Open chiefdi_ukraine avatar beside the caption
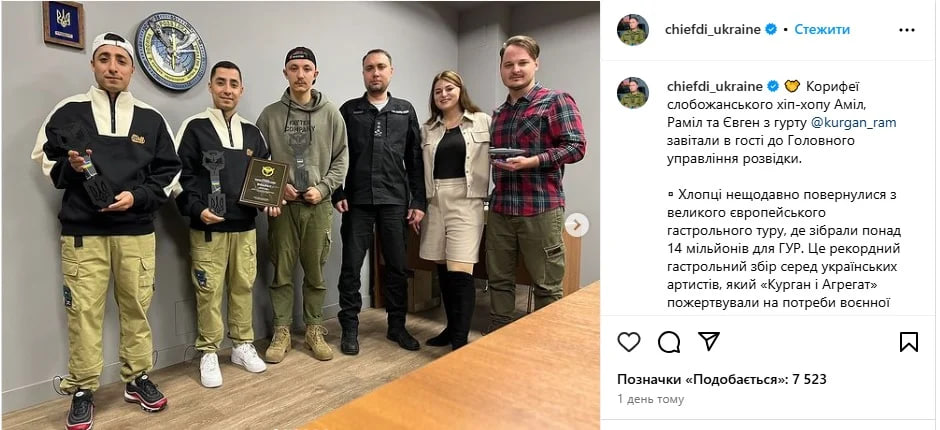 click(x=633, y=93)
